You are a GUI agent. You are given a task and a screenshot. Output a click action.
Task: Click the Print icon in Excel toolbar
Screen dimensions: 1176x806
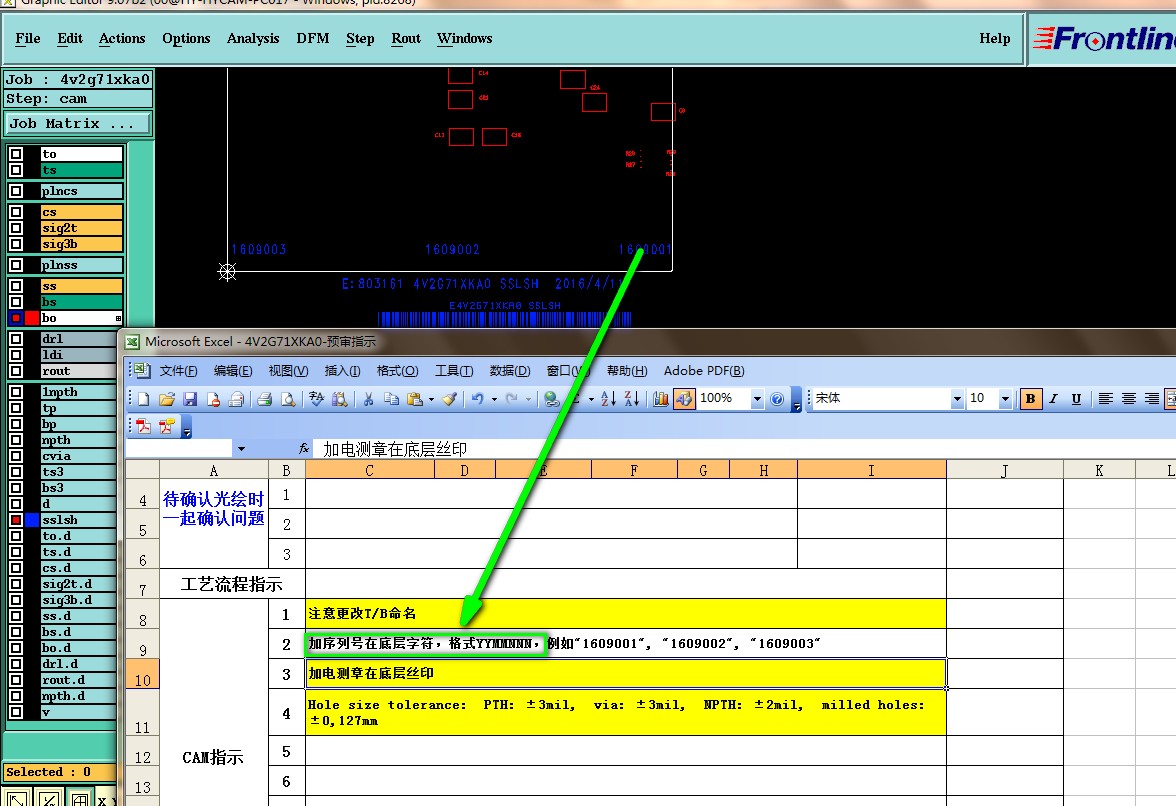click(x=264, y=399)
